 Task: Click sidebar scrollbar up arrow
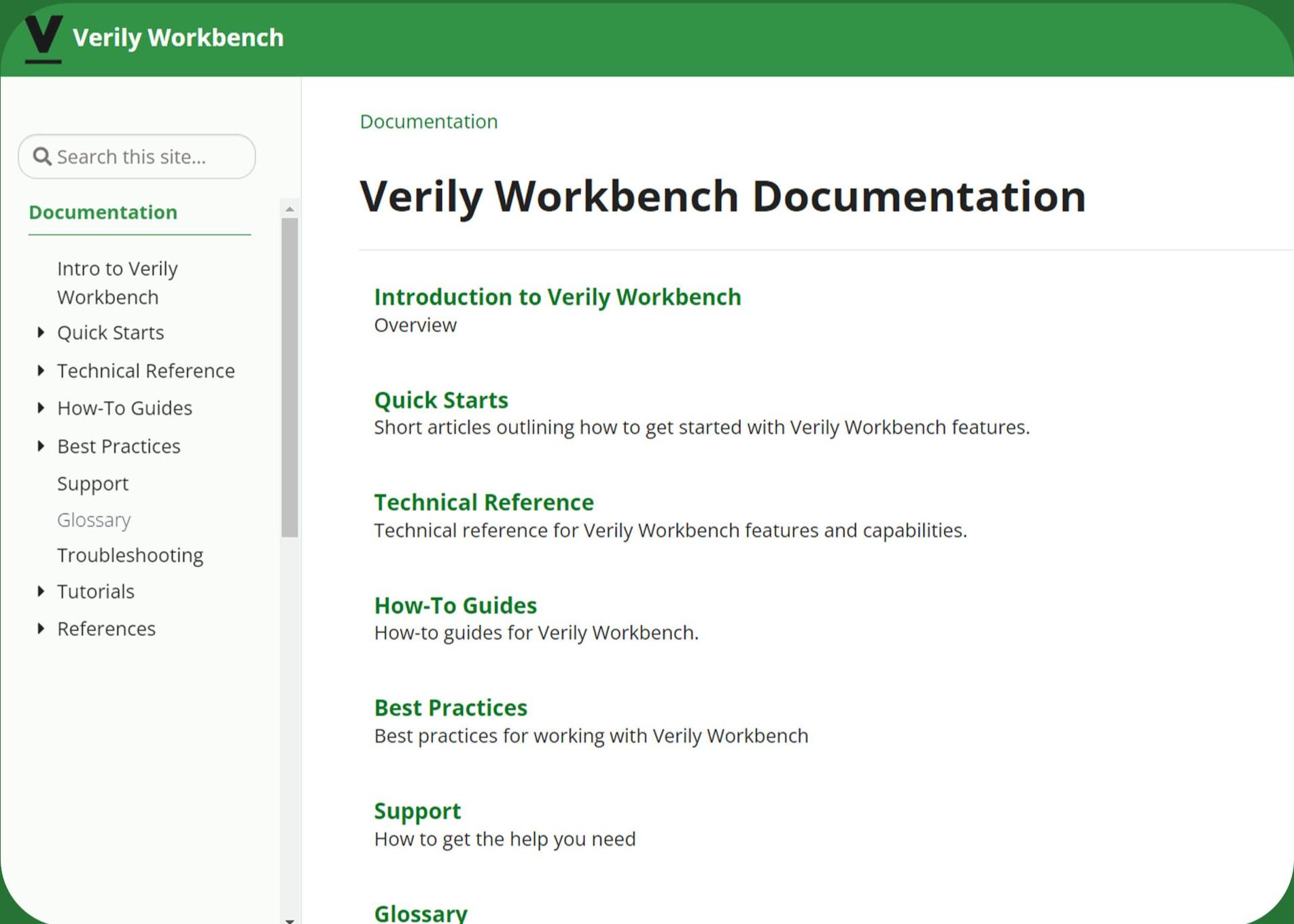point(290,209)
